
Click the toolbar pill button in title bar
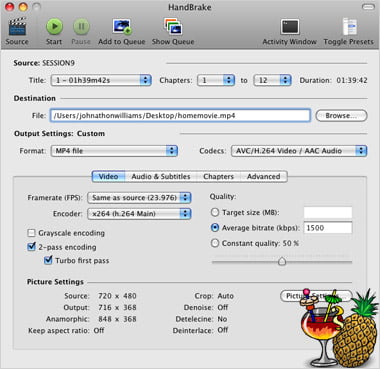[368, 7]
